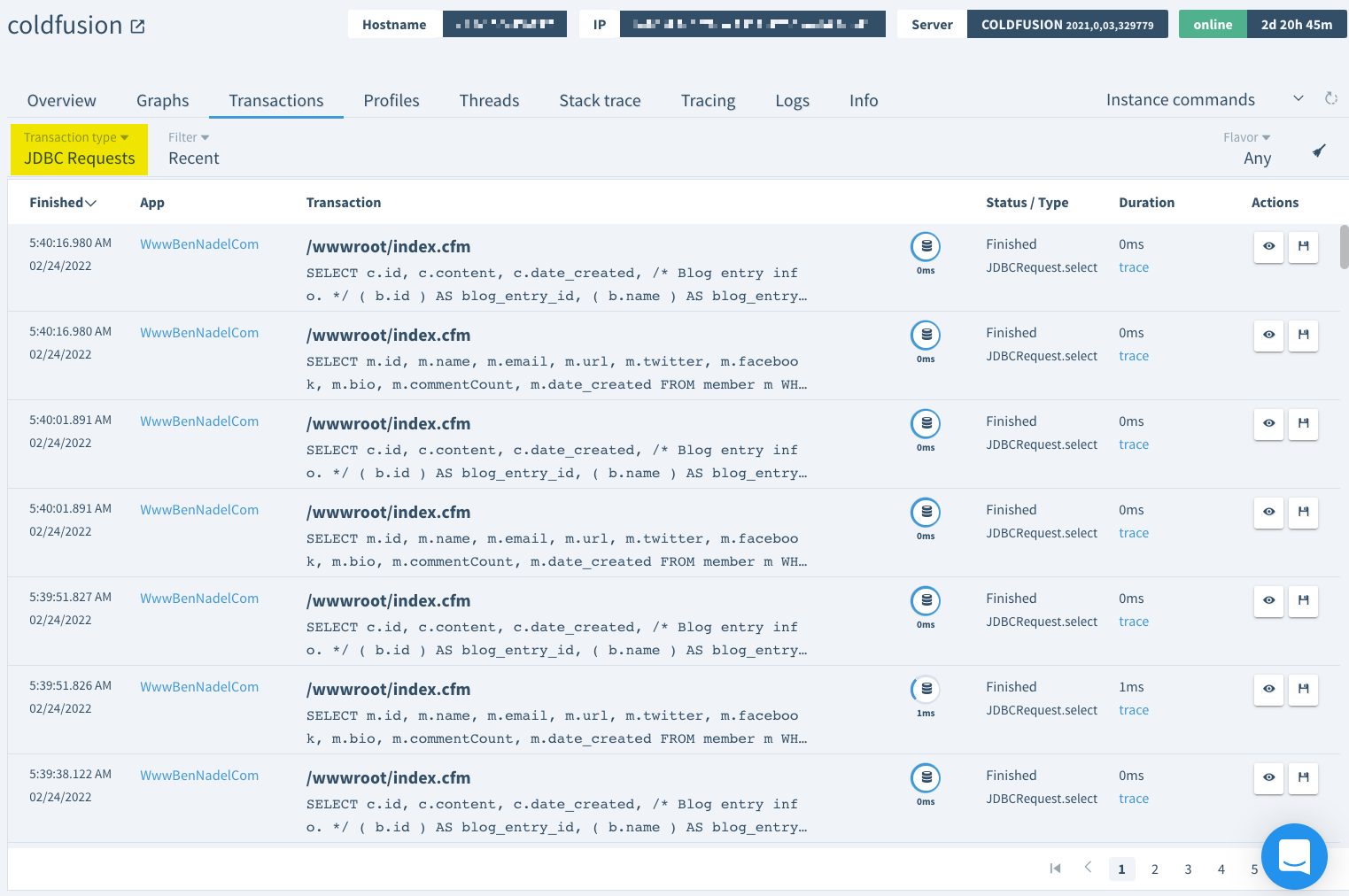Viewport: 1349px width, 896px height.
Task: Click database icon on first transaction row
Action: 926,246
